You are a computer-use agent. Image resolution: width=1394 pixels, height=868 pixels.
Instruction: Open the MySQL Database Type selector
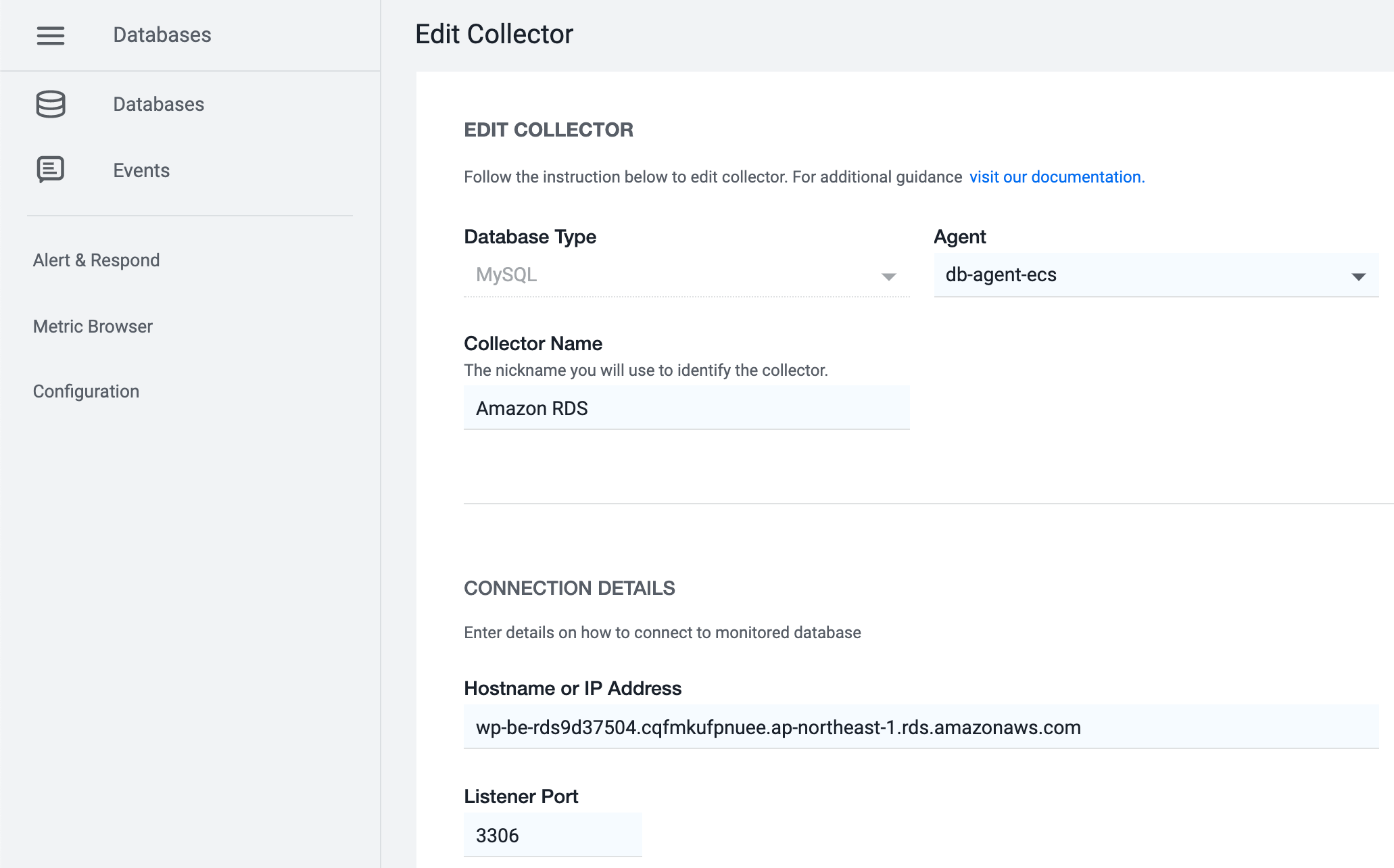point(686,274)
